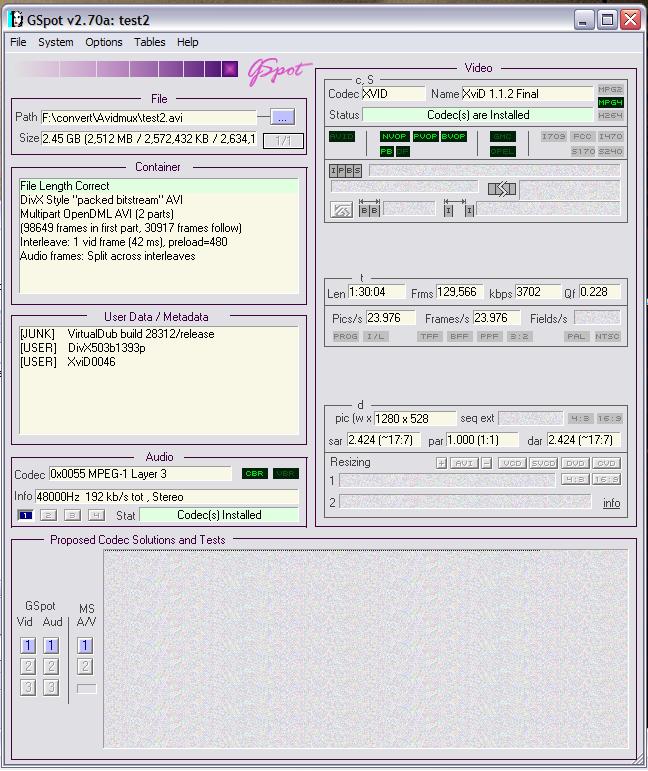Viewport: 648px width, 771px height.
Task: Click the video scan button with zigzag icon
Action: (341, 210)
